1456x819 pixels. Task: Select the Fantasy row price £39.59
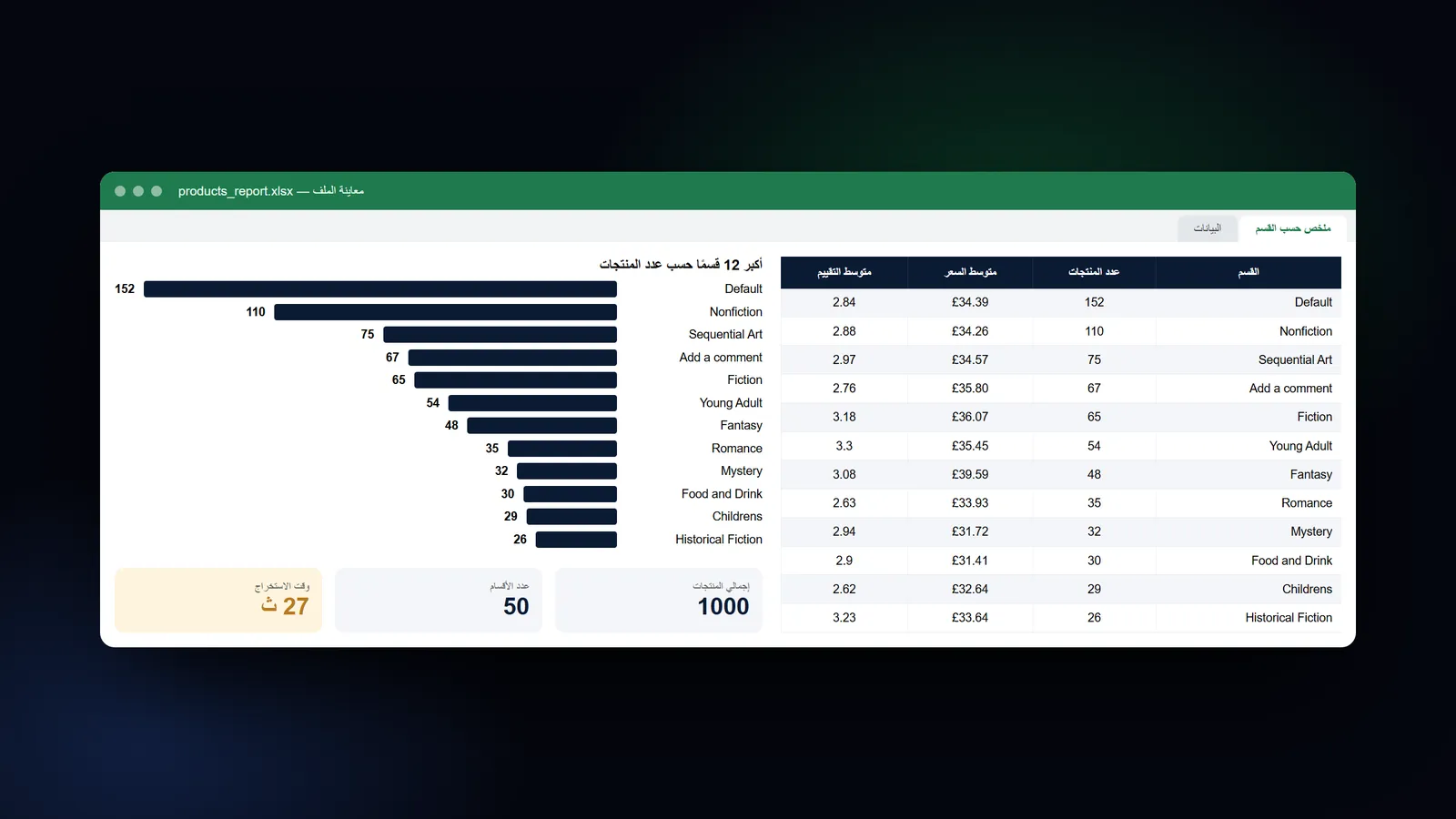click(x=970, y=474)
